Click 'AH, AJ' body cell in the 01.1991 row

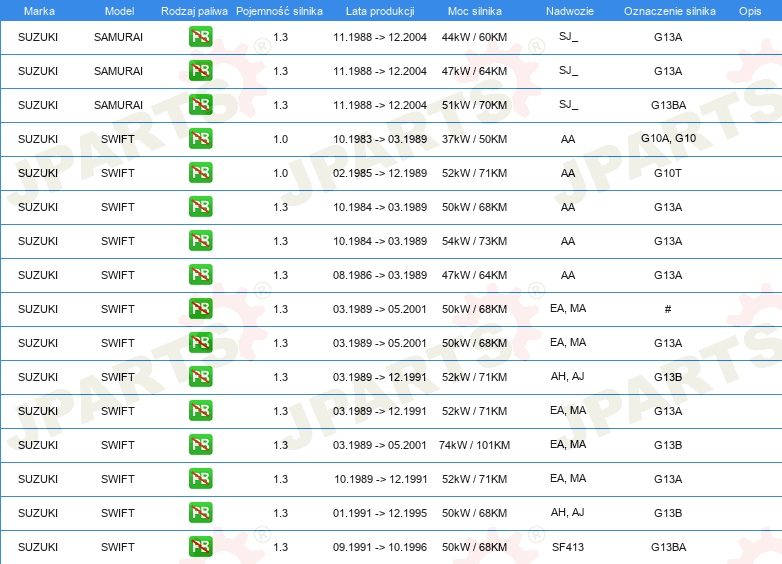568,513
